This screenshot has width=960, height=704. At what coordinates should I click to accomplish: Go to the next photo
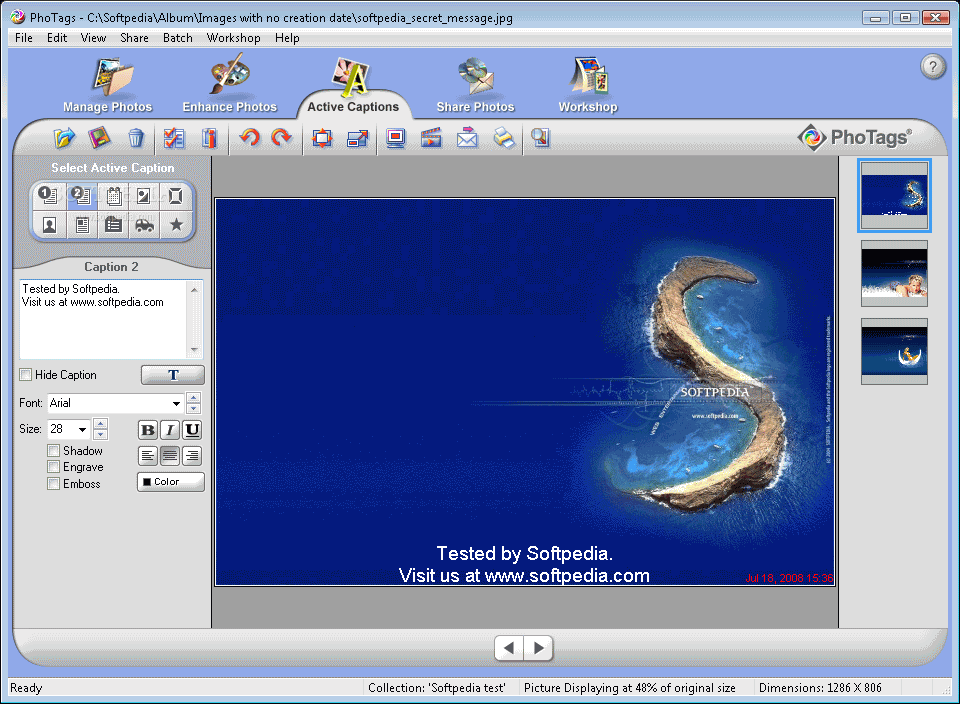pos(538,648)
